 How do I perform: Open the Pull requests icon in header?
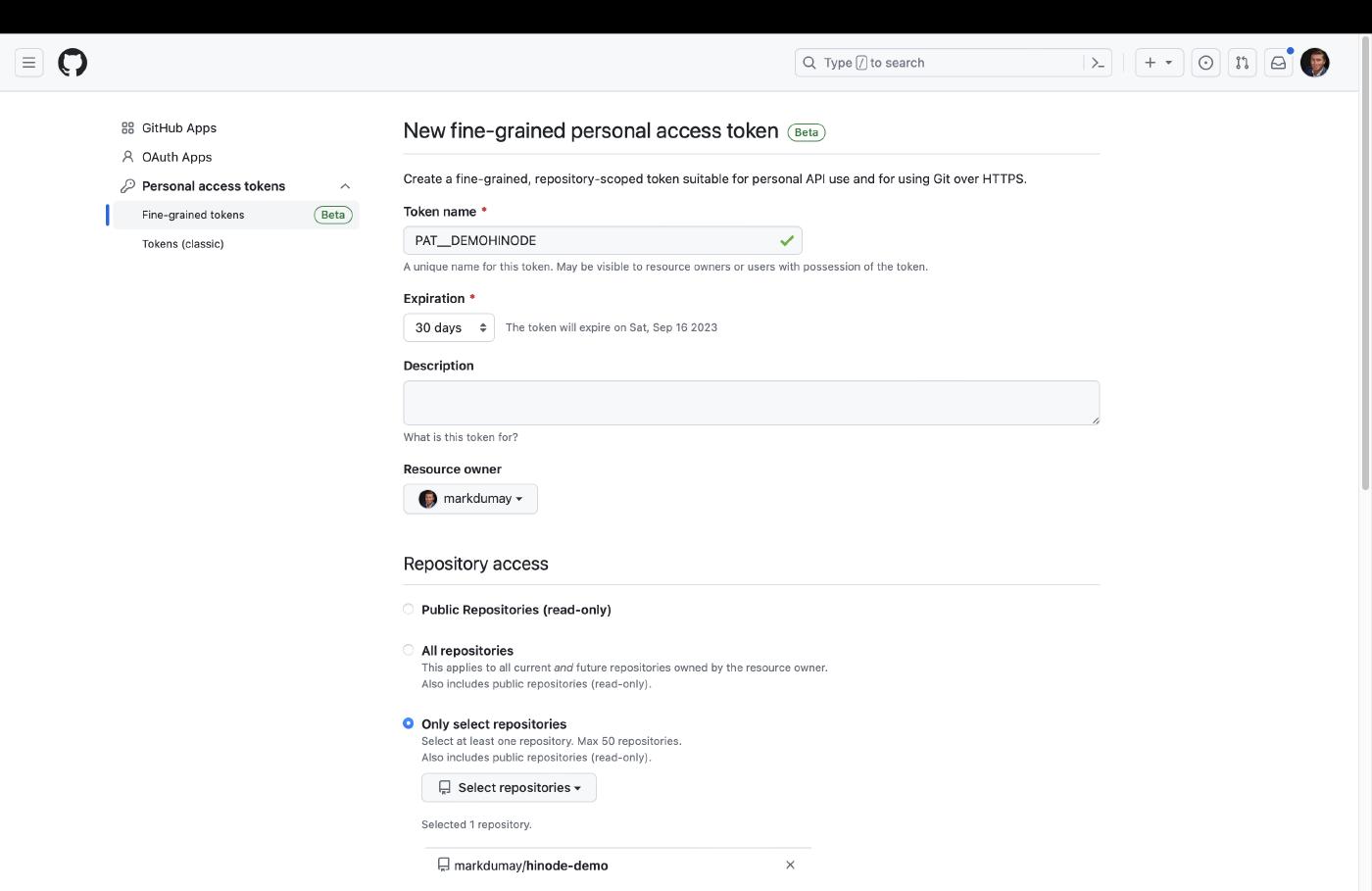coord(1242,63)
